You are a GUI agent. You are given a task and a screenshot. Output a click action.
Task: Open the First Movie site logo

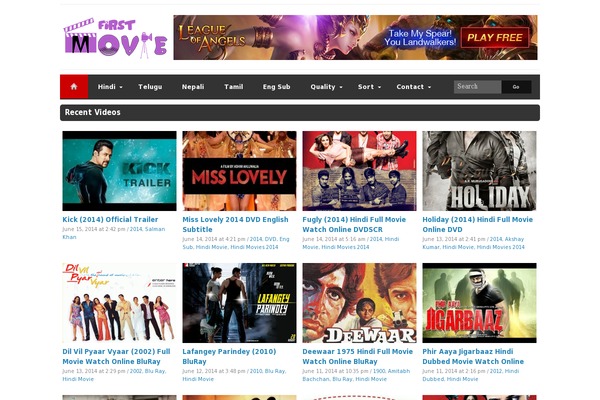coord(116,38)
